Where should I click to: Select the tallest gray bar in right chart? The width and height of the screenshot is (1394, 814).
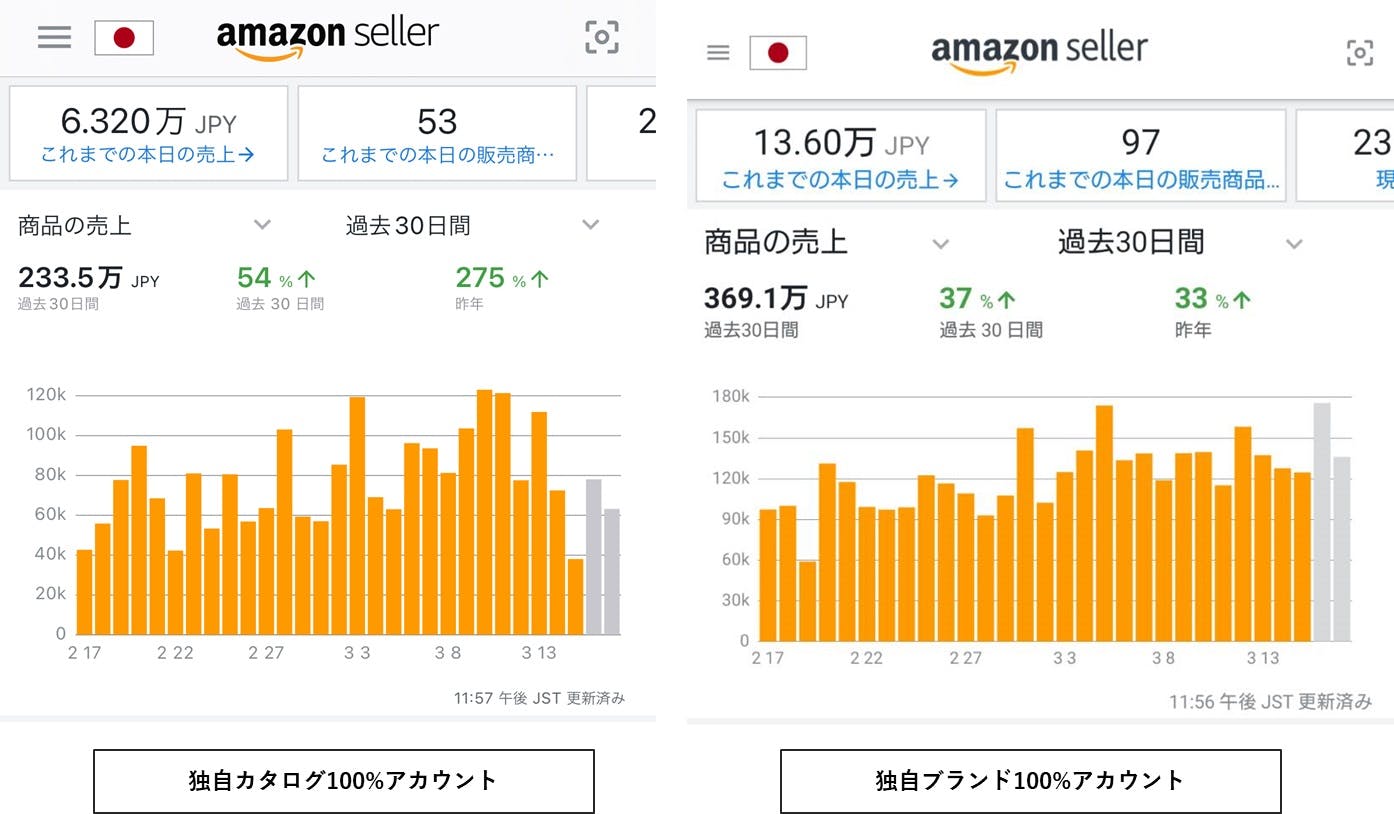(x=1322, y=521)
